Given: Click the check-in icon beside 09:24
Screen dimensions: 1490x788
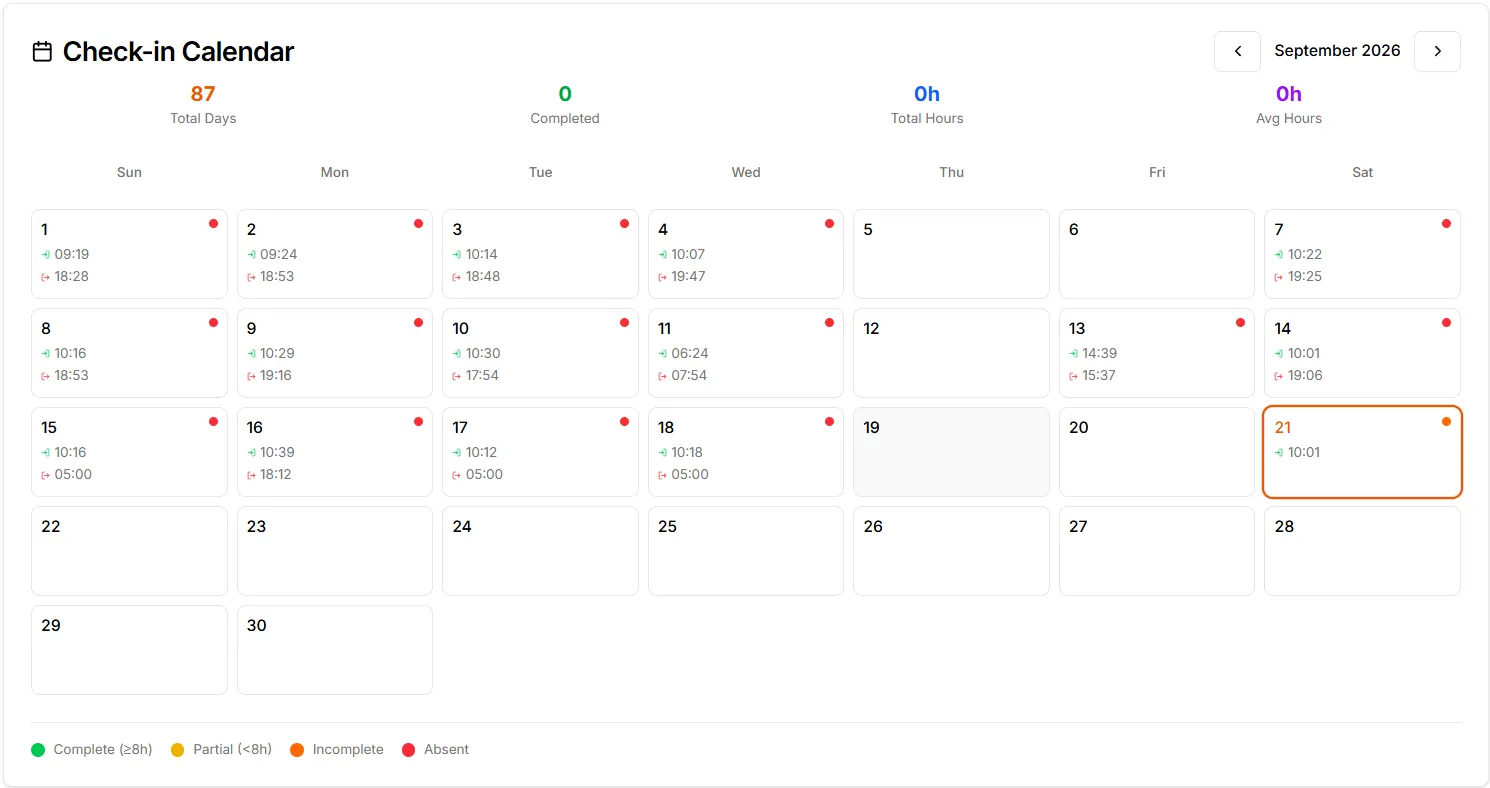Looking at the screenshot, I should (252, 255).
